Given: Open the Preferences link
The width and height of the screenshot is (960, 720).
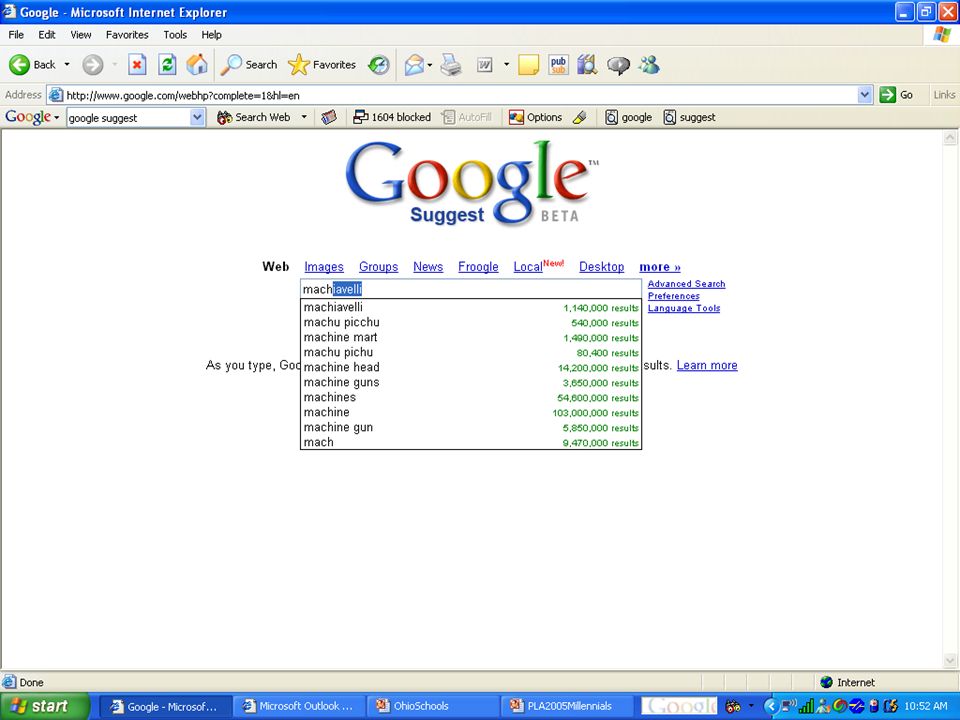Looking at the screenshot, I should point(673,296).
